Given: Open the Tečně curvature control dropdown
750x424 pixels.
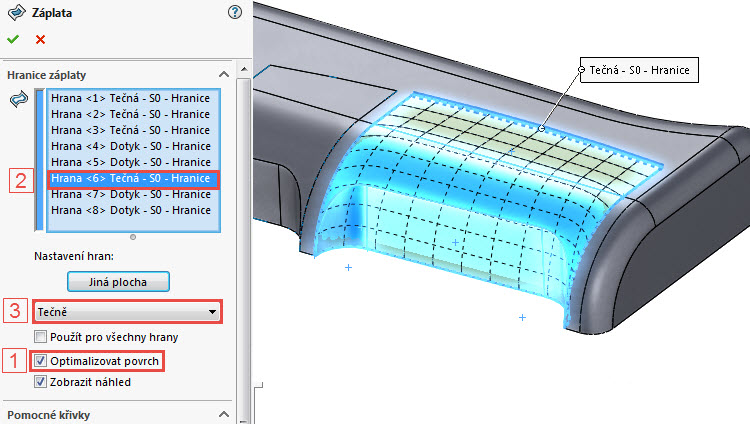Looking at the screenshot, I should (x=127, y=312).
